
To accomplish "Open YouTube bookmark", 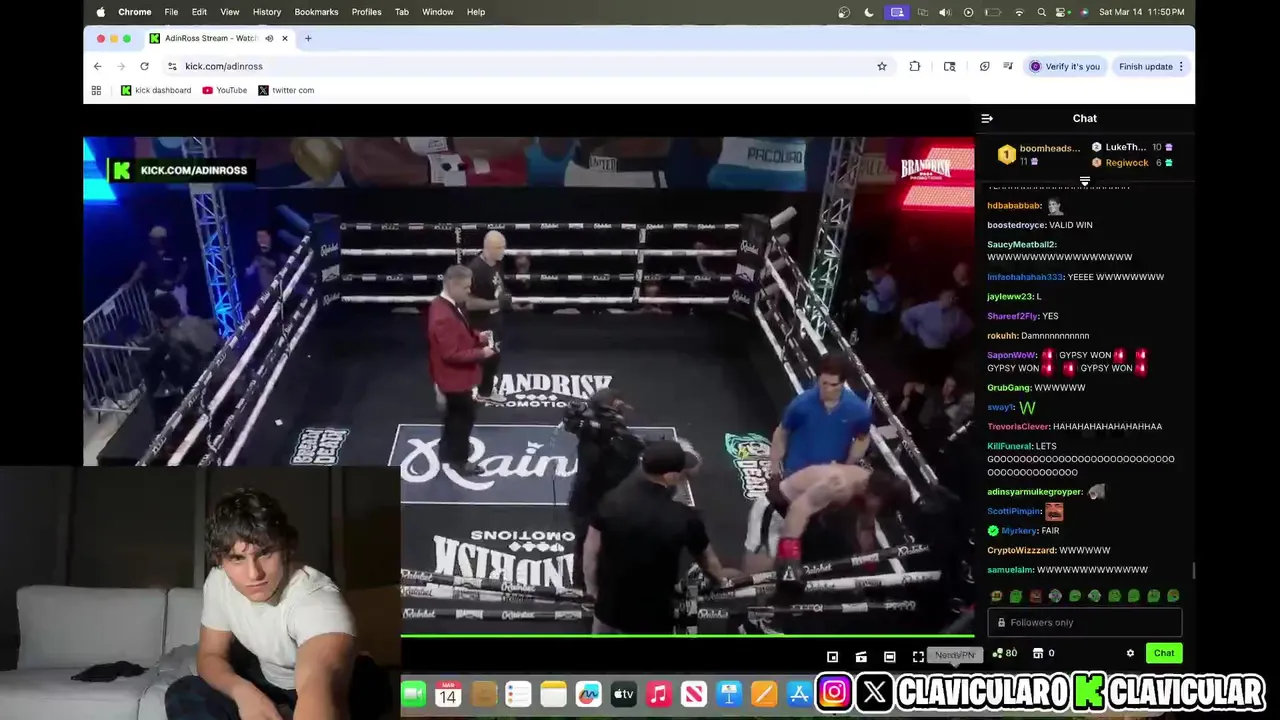I will click(224, 90).
